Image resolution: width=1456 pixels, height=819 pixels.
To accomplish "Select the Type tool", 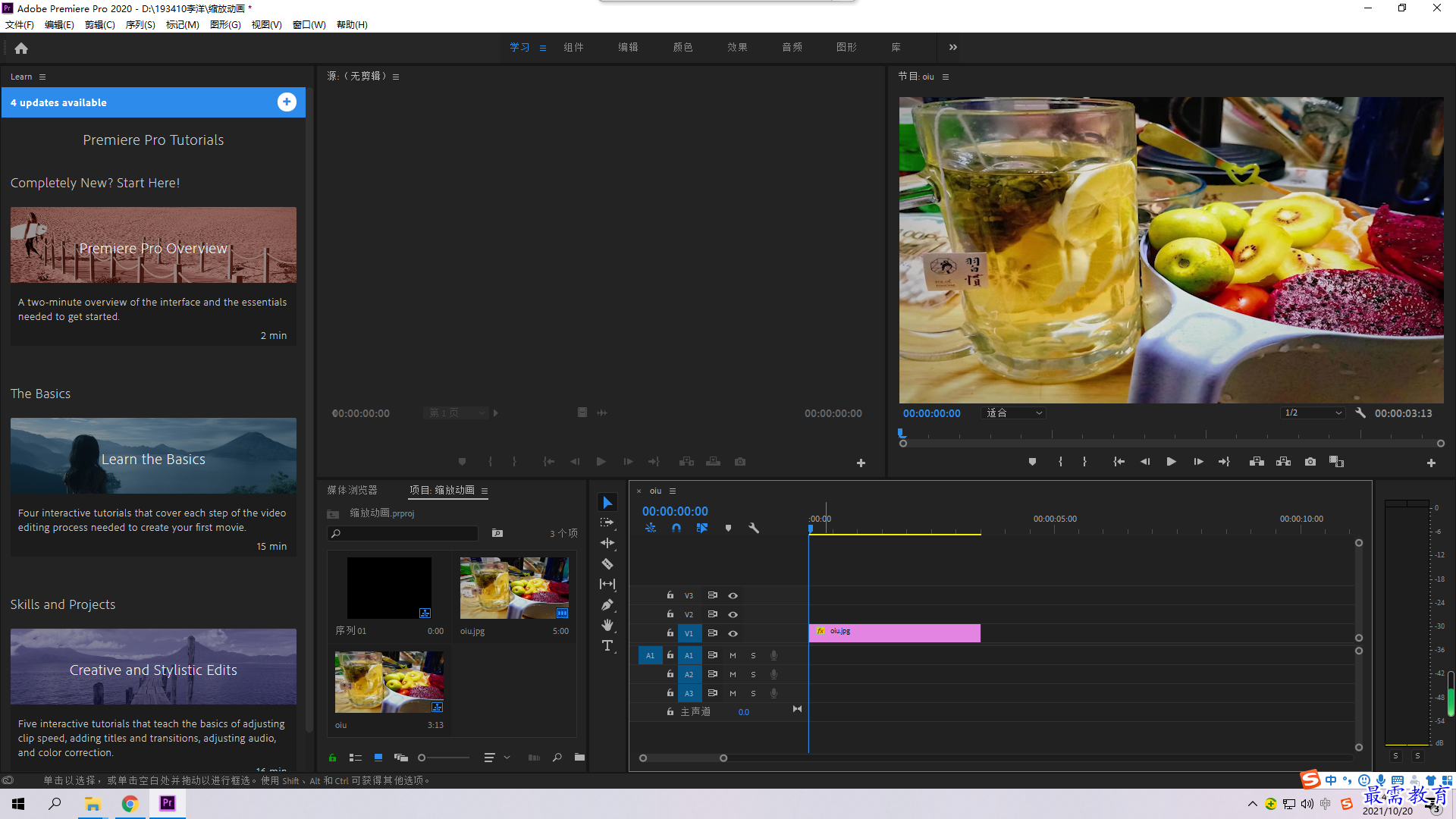I will (607, 645).
